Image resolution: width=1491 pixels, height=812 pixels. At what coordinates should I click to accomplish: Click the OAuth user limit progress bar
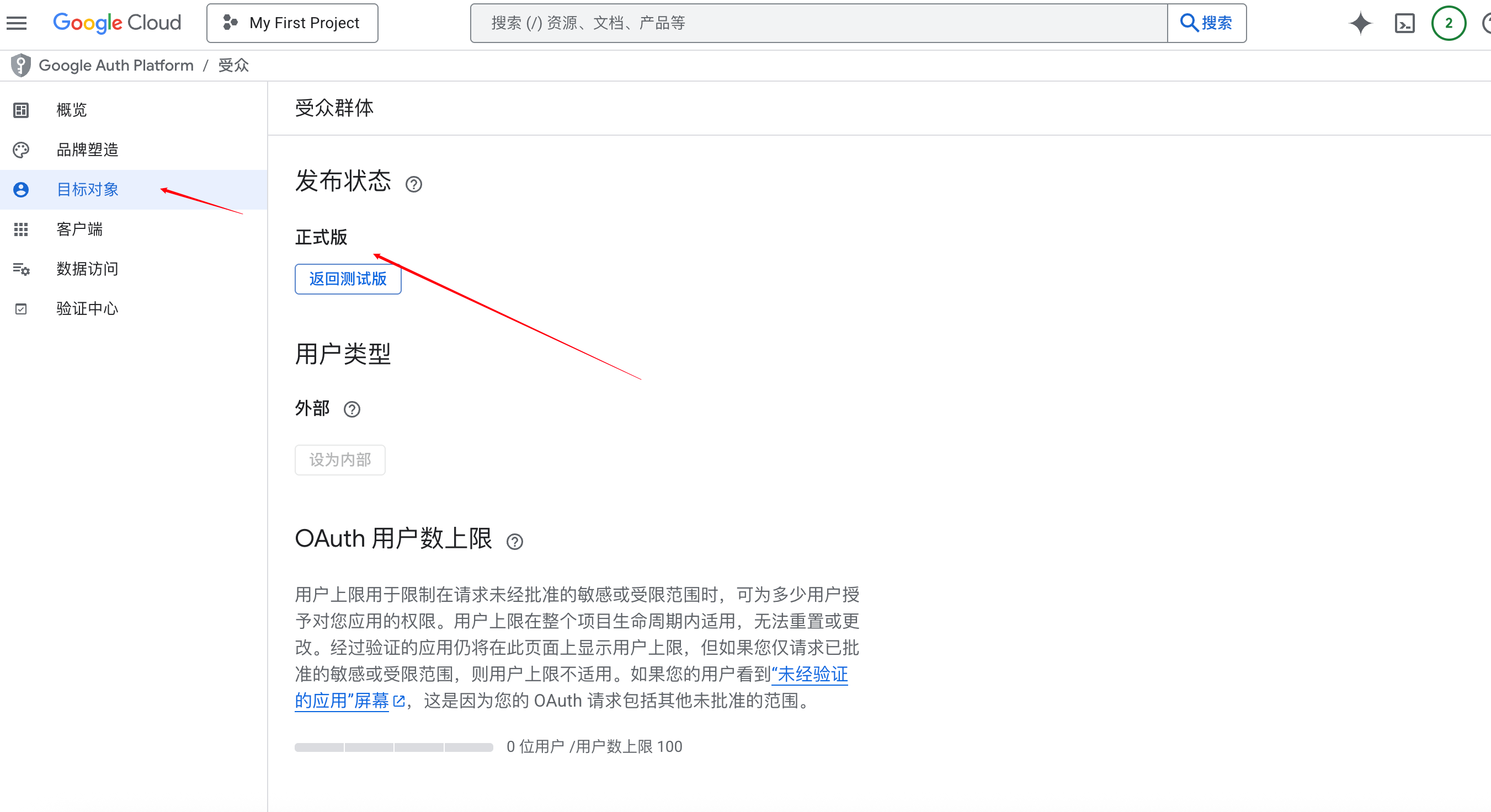393,747
